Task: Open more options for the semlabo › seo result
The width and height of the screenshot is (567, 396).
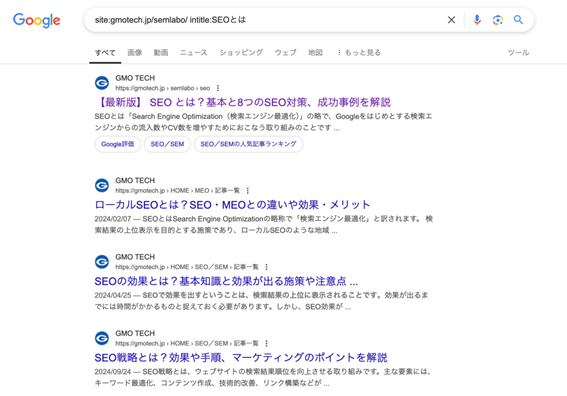Action: [218, 88]
